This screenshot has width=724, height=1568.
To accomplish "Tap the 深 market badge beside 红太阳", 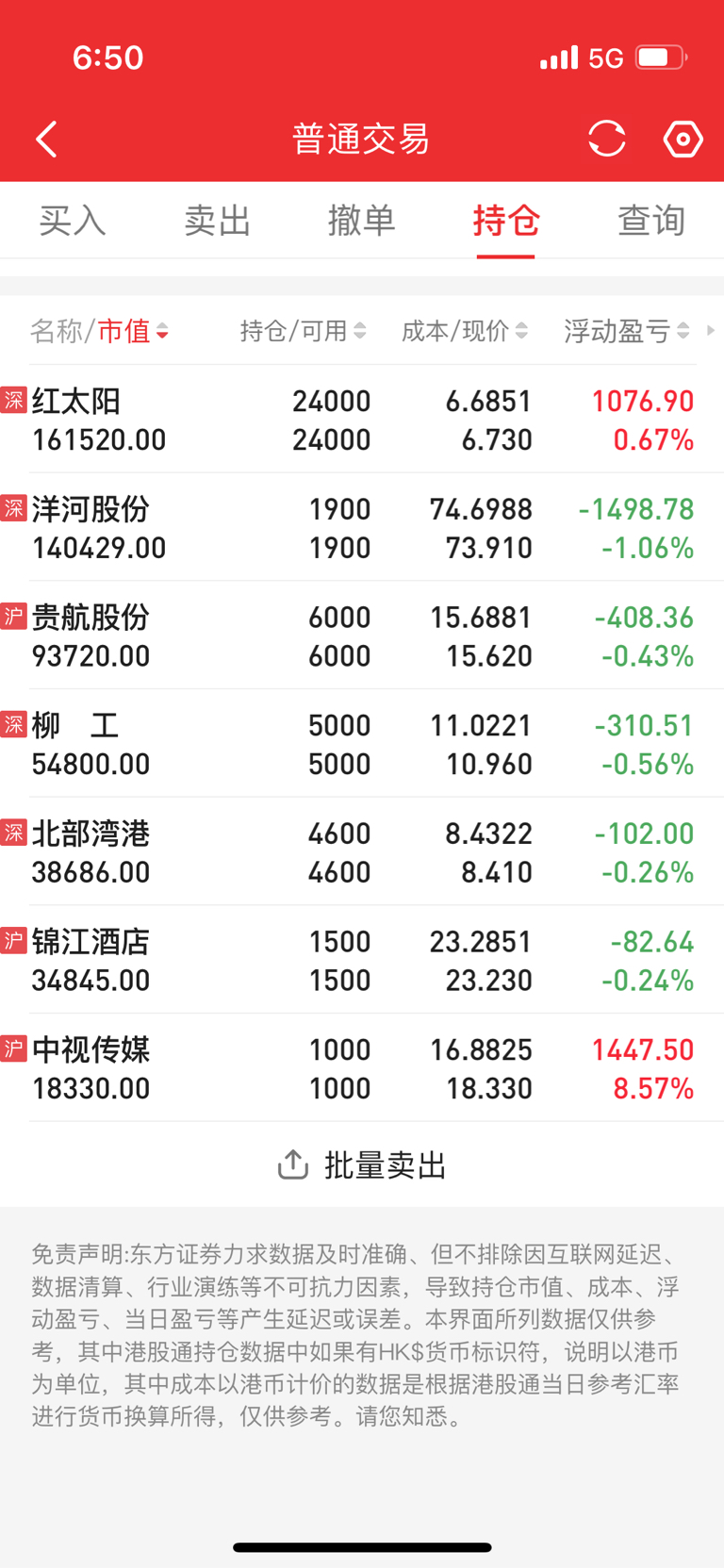I will [13, 400].
